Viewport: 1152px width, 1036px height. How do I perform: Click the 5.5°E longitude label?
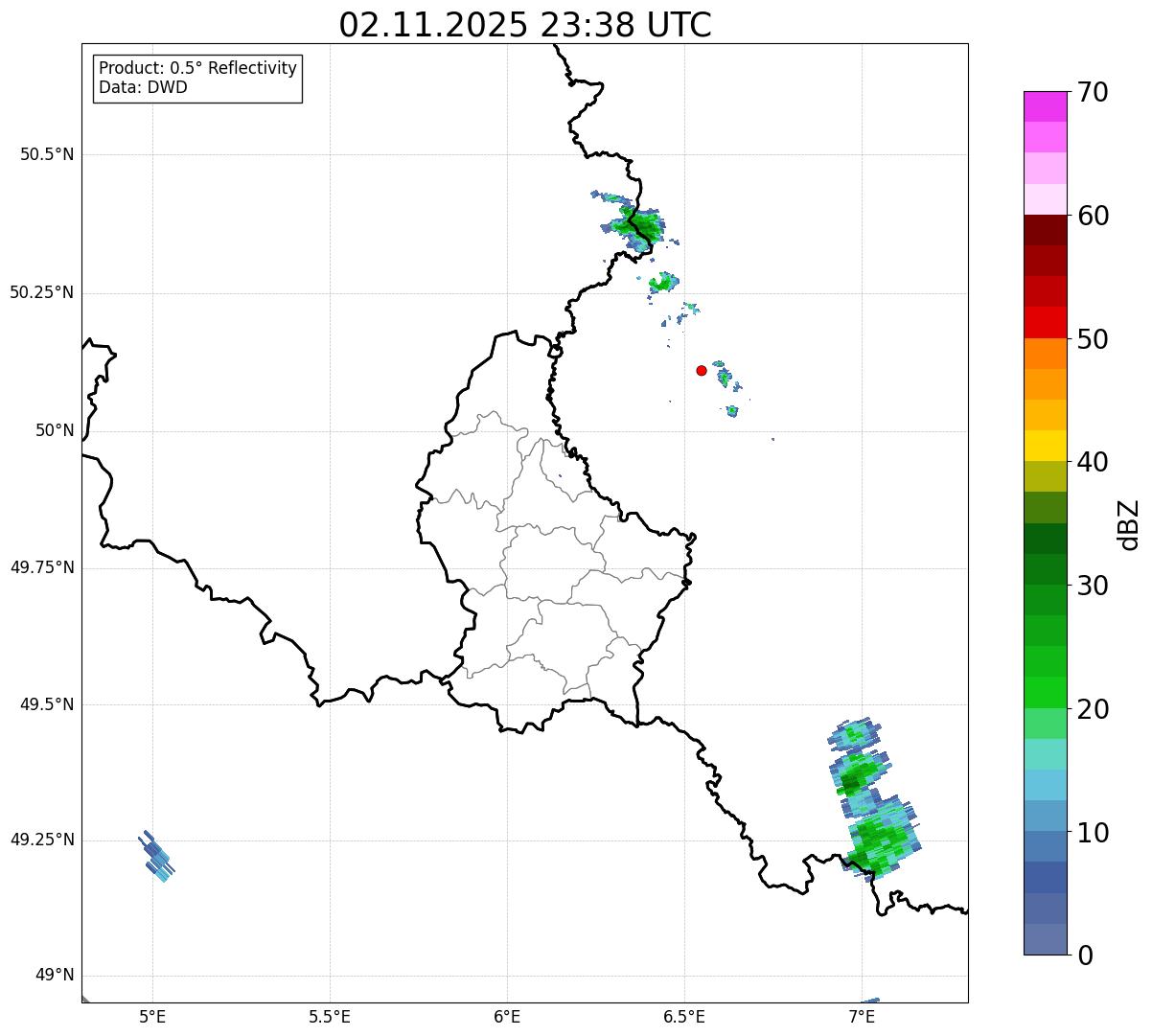click(x=330, y=1016)
